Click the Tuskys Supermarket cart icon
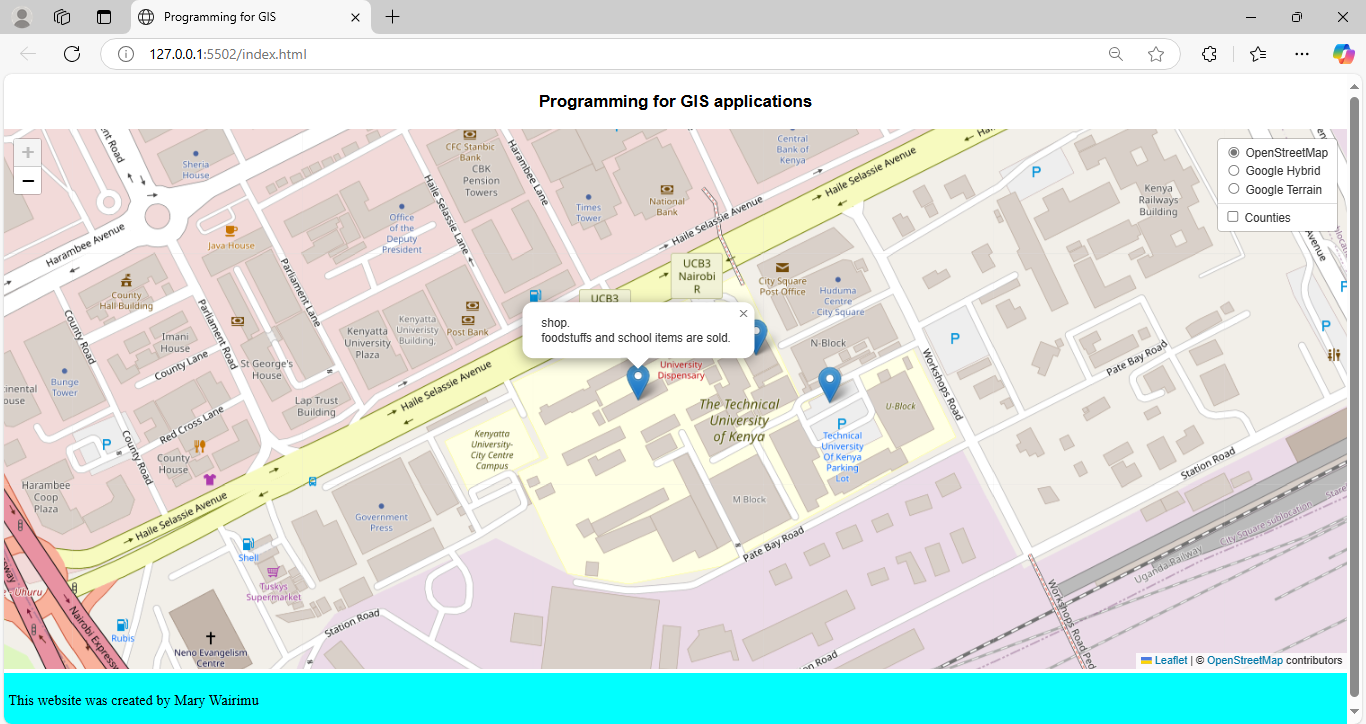The image size is (1366, 724). point(272,572)
